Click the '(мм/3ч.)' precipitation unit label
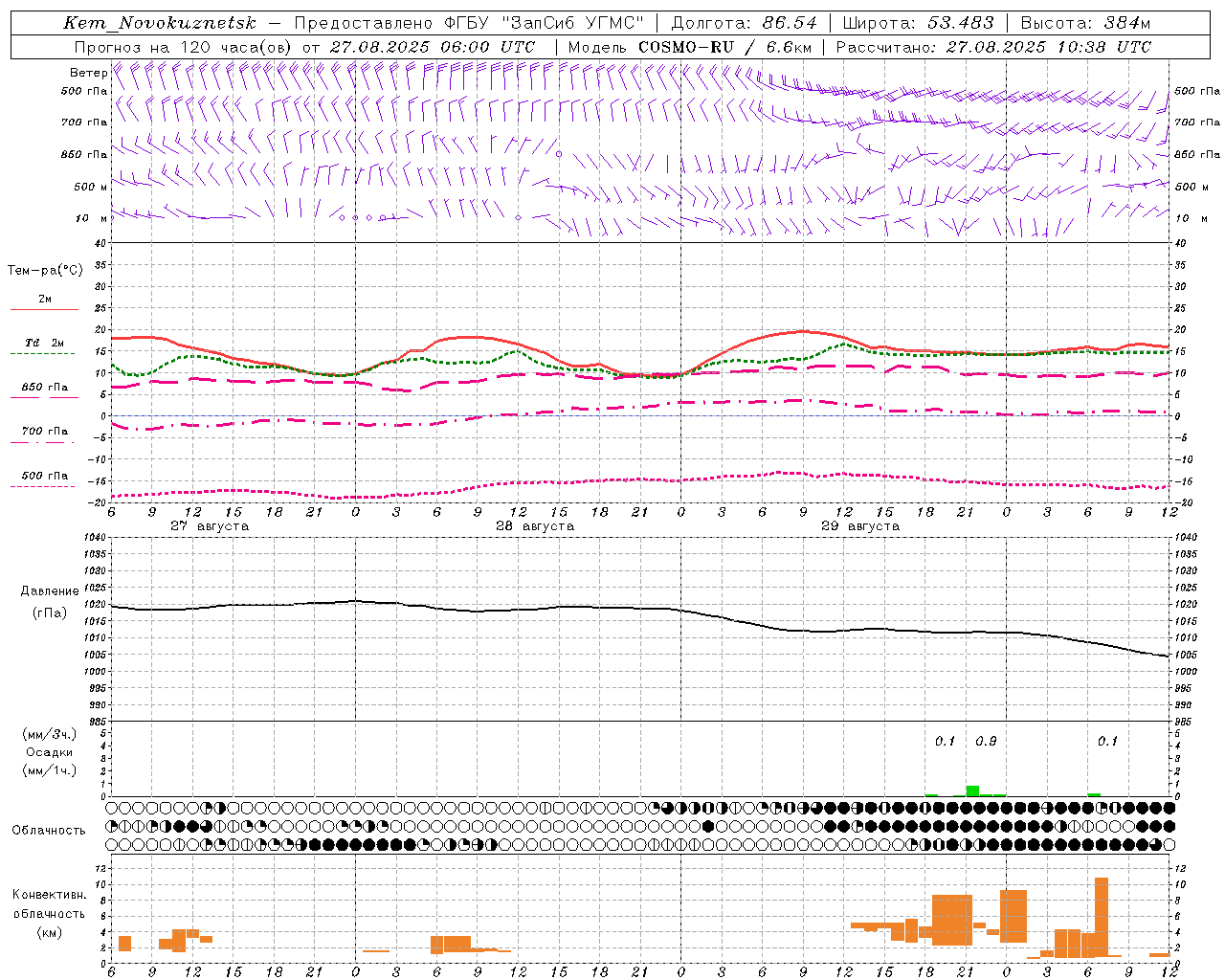Screen dimensions: 1225x980 pyautogui.click(x=49, y=734)
